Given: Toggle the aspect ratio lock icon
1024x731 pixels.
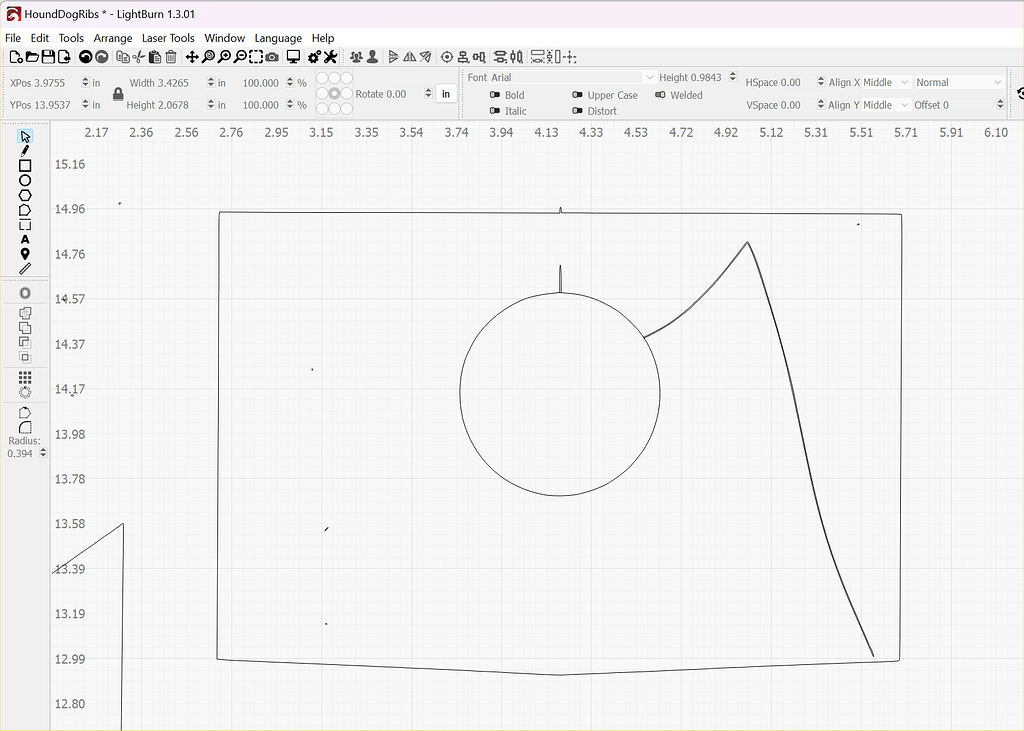Looking at the screenshot, I should coord(118,94).
